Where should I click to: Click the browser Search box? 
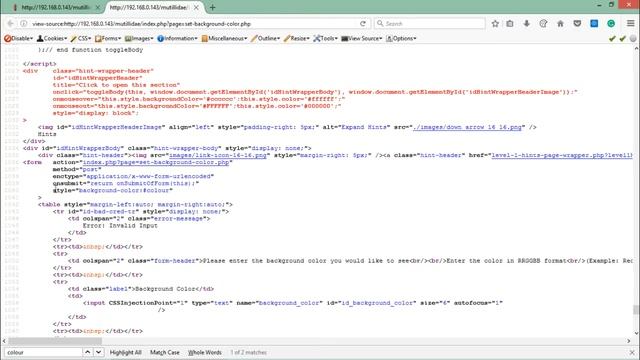(x=430, y=24)
